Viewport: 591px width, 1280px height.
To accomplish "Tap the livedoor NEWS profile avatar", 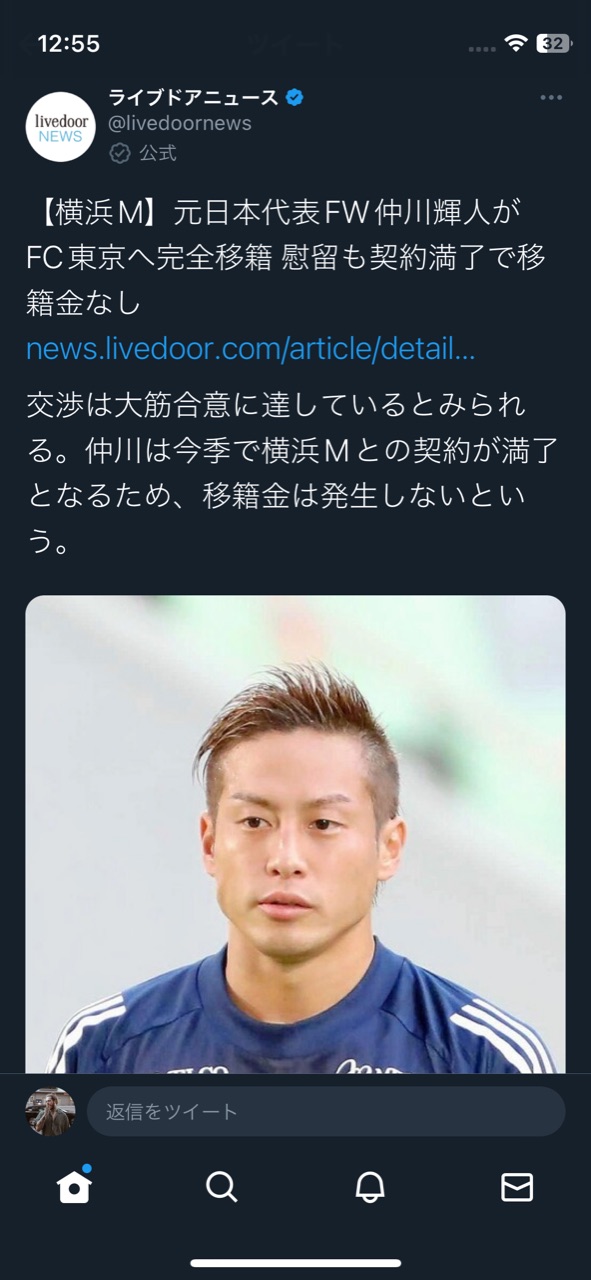I will point(60,127).
